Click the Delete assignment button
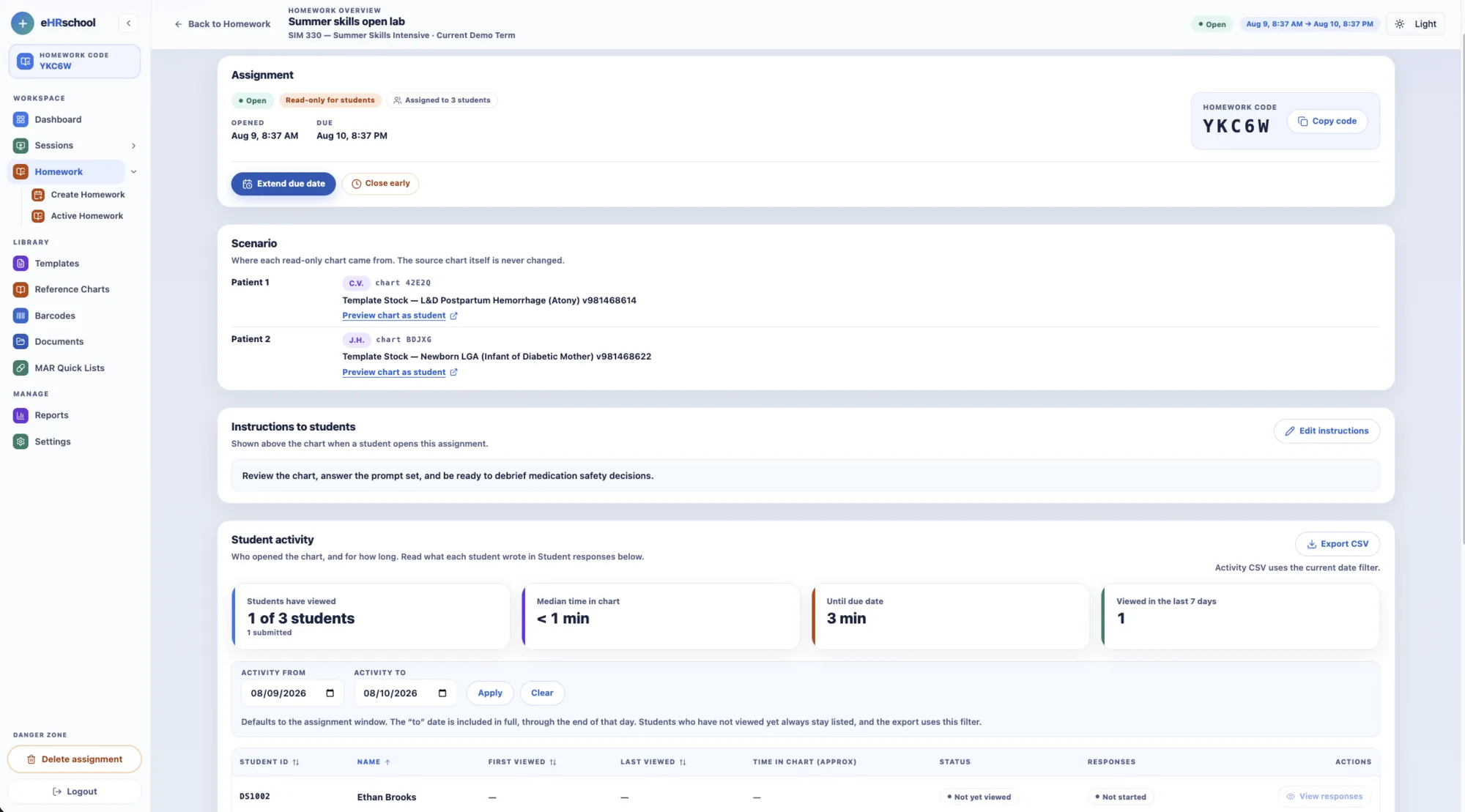Image resolution: width=1465 pixels, height=812 pixels. click(74, 759)
